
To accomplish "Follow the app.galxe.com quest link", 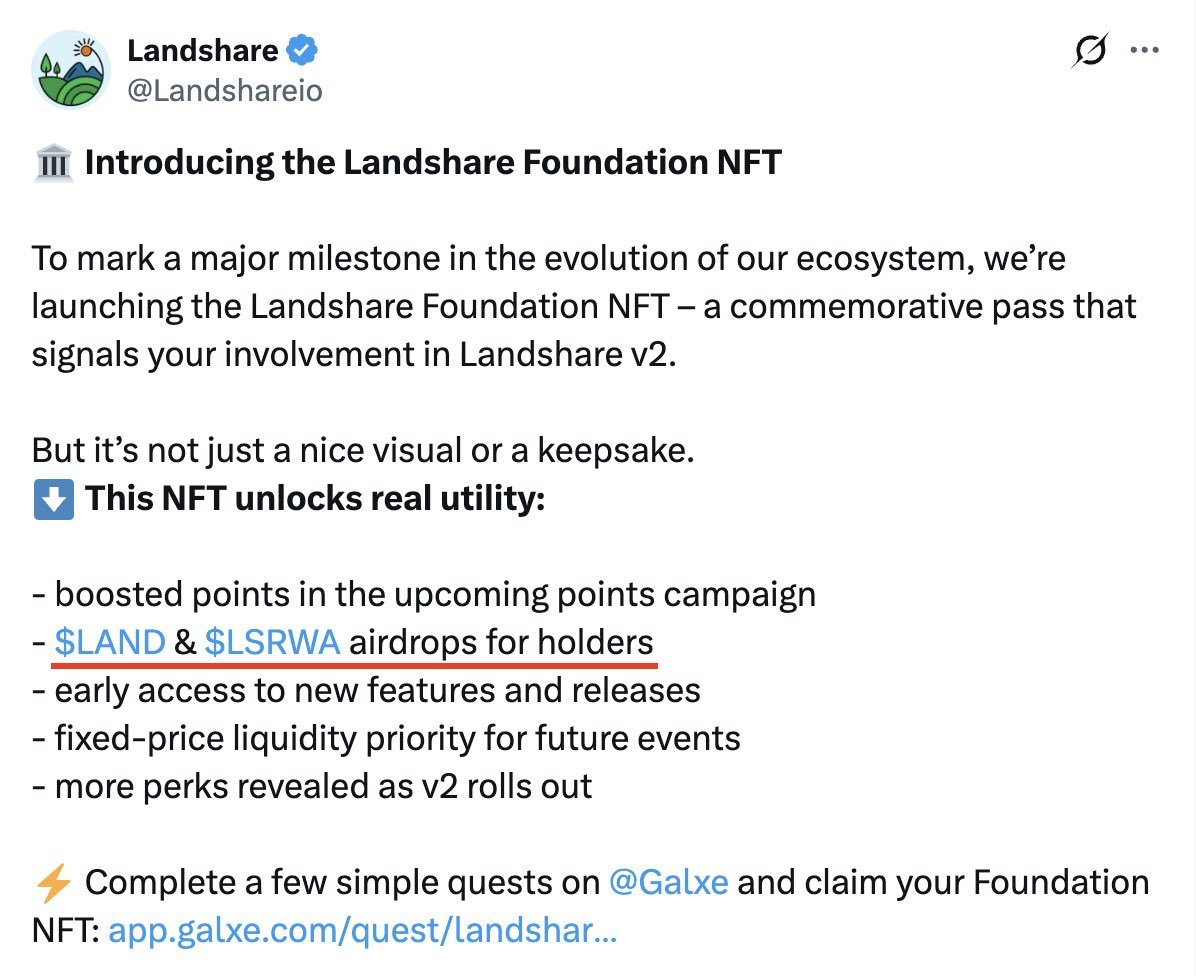I will (362, 931).
